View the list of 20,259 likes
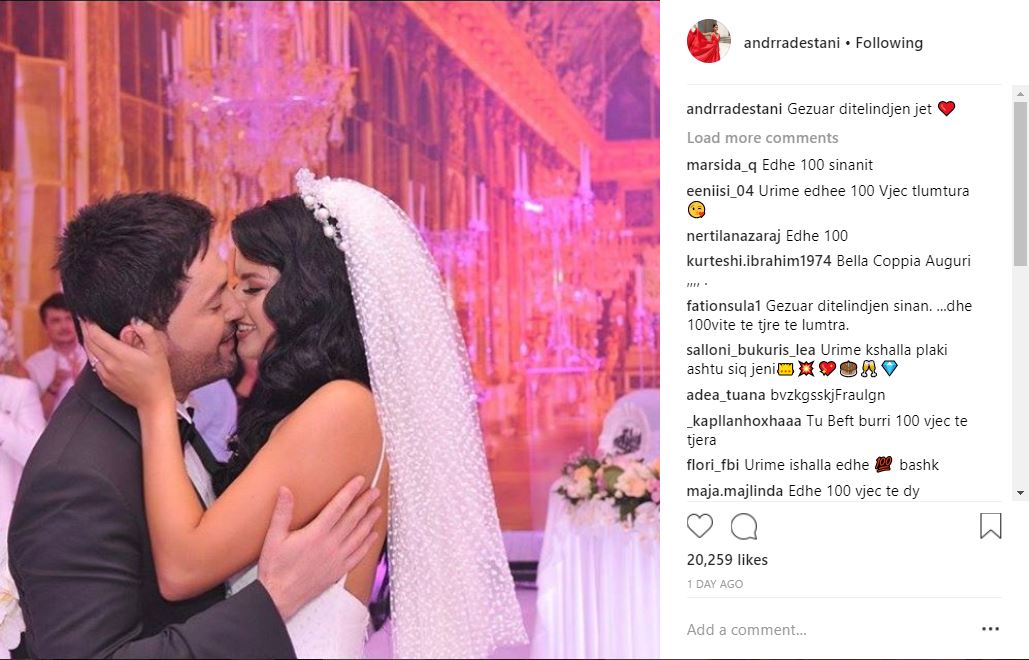 point(727,560)
